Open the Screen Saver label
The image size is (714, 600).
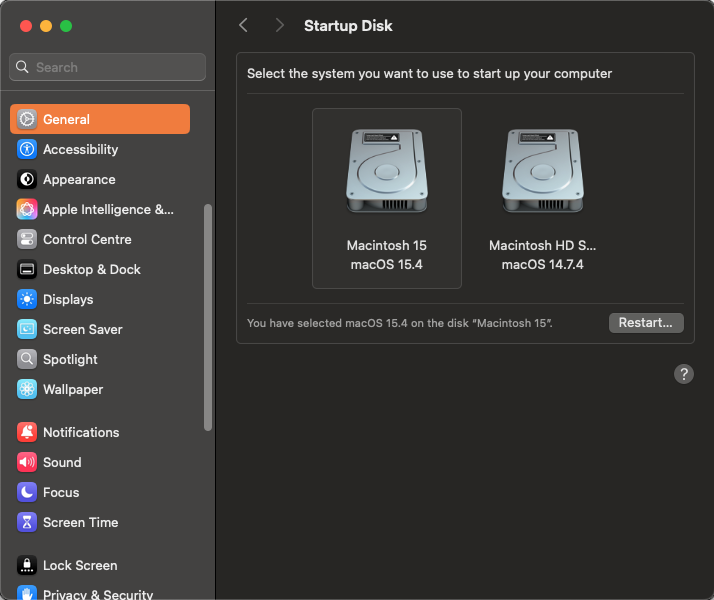pyautogui.click(x=83, y=330)
